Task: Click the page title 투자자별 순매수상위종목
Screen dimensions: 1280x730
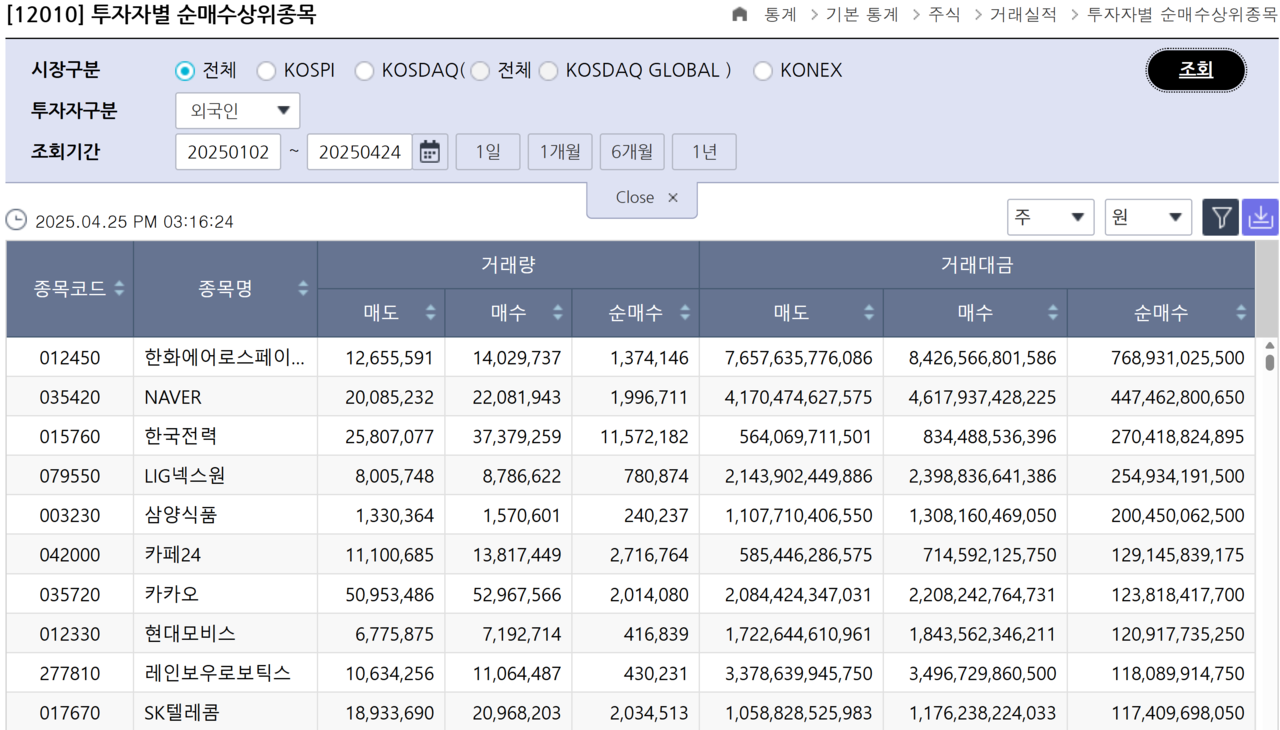Action: coord(203,15)
